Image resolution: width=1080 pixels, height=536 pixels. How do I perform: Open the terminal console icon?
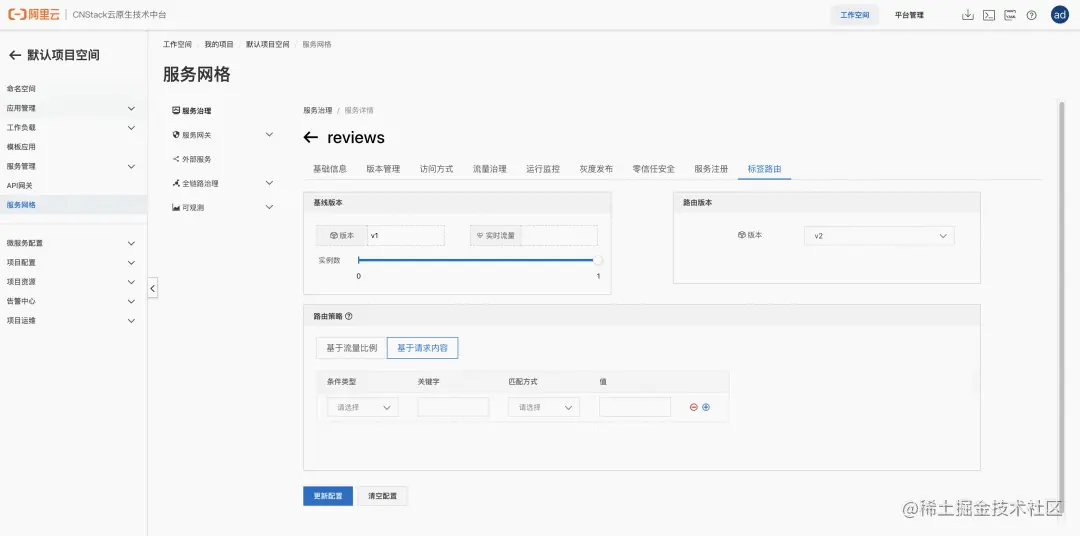pos(989,15)
